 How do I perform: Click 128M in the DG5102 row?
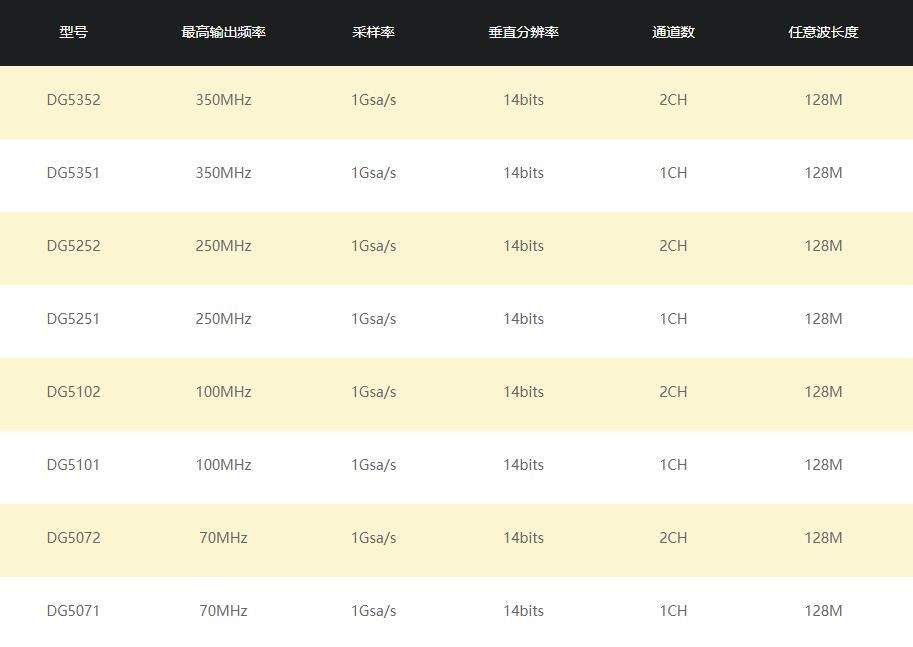(x=823, y=391)
